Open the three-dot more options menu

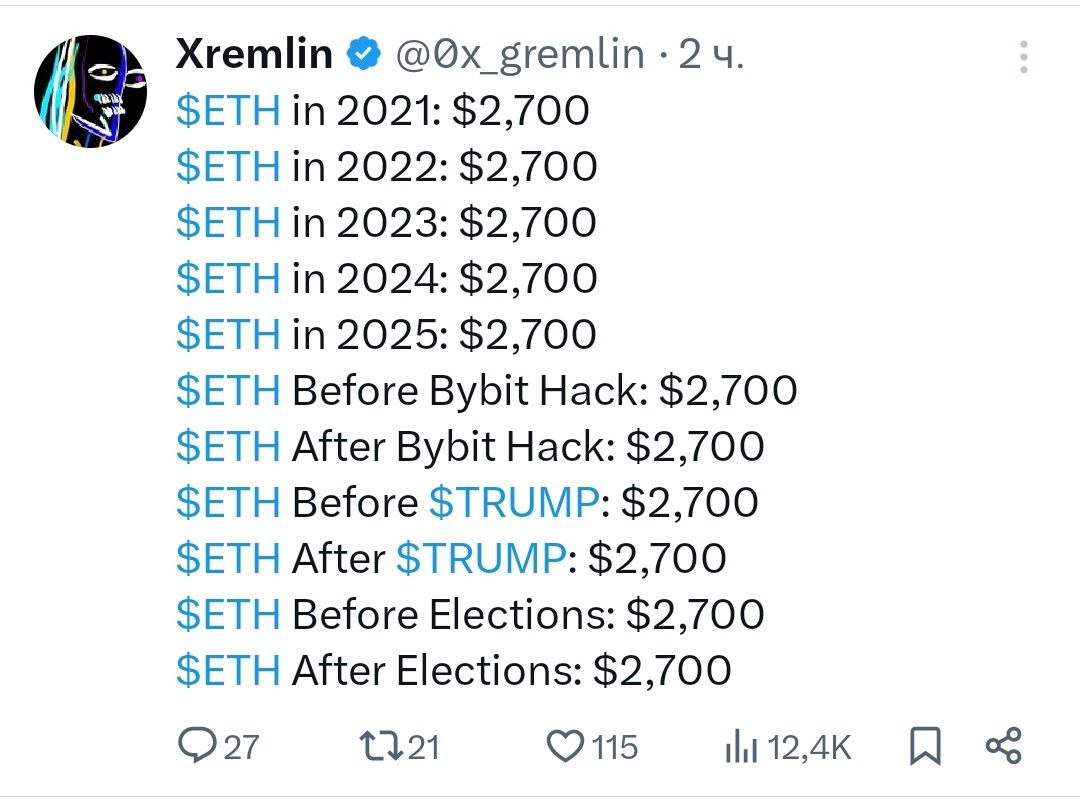pyautogui.click(x=1024, y=56)
